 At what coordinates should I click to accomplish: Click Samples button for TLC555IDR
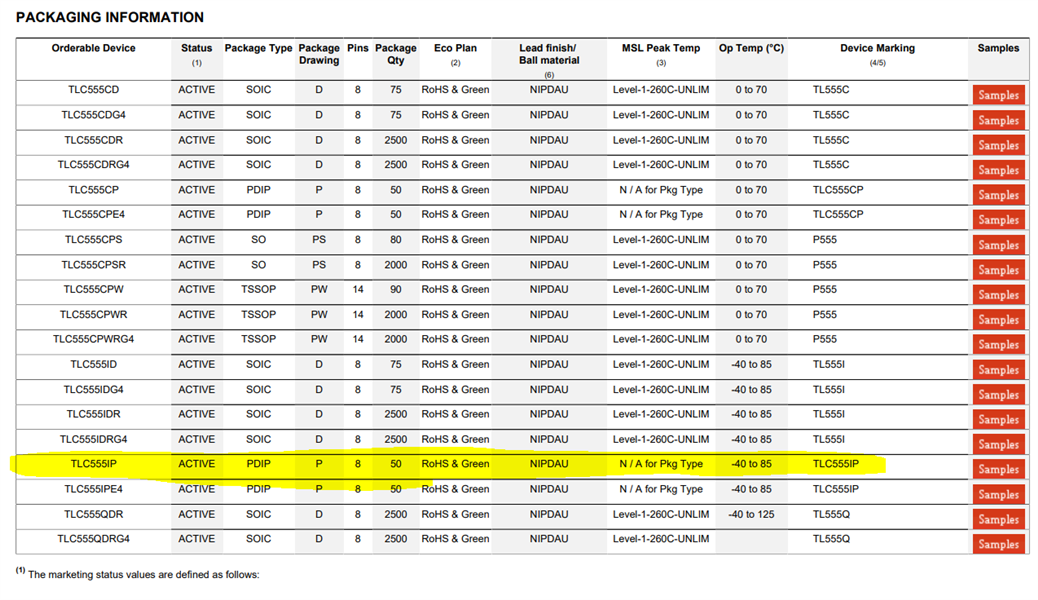(998, 419)
